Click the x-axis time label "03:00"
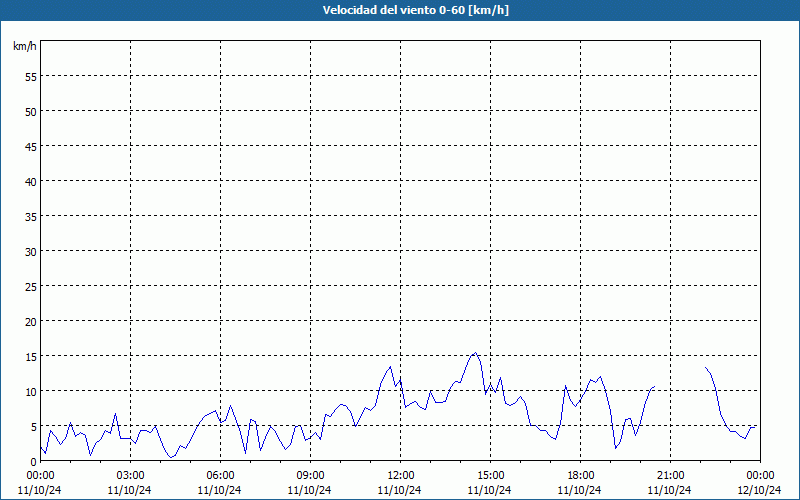This screenshot has width=800, height=500. coord(131,476)
